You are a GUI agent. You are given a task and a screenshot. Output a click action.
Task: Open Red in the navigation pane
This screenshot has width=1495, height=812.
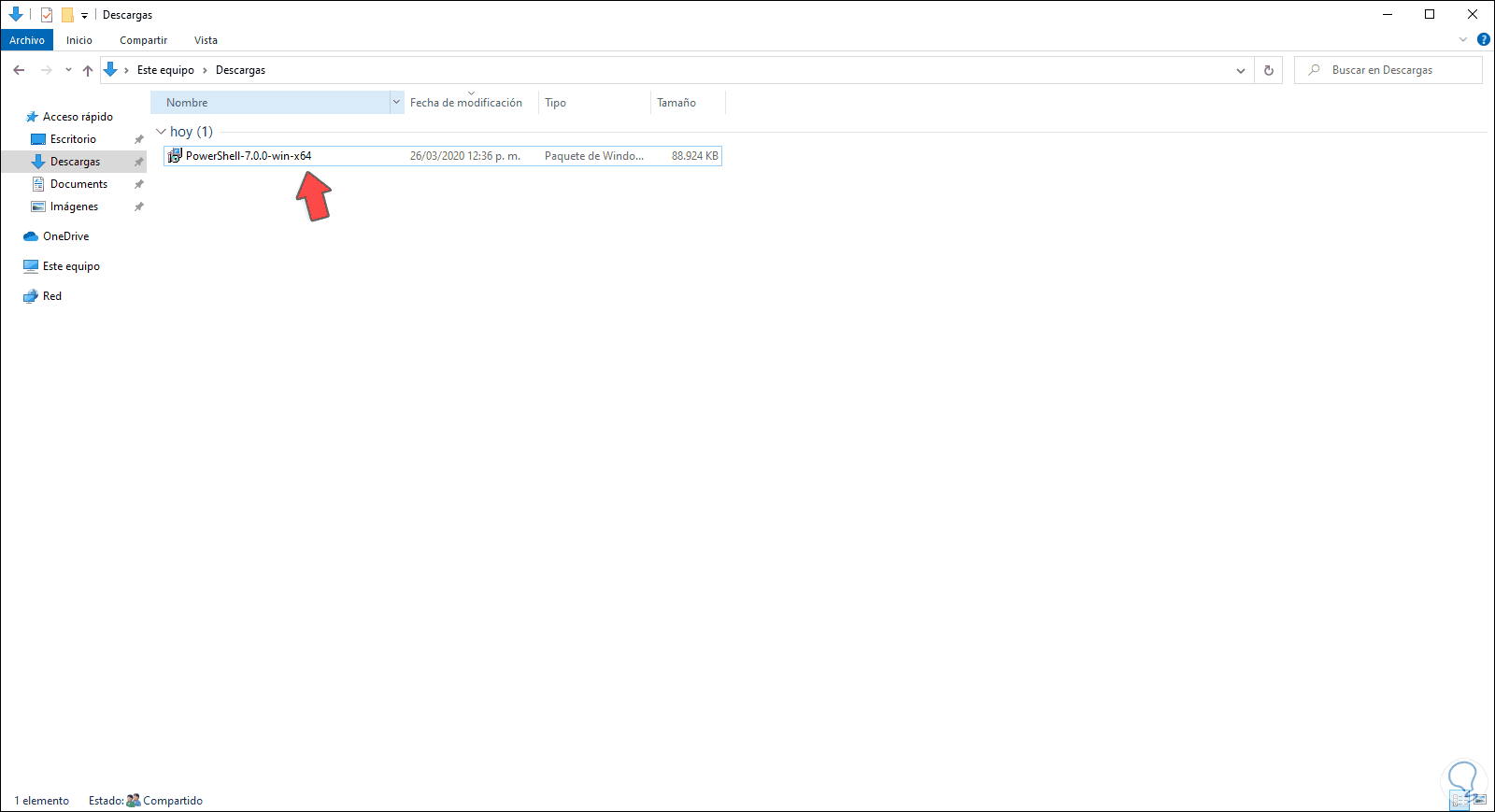coord(52,296)
